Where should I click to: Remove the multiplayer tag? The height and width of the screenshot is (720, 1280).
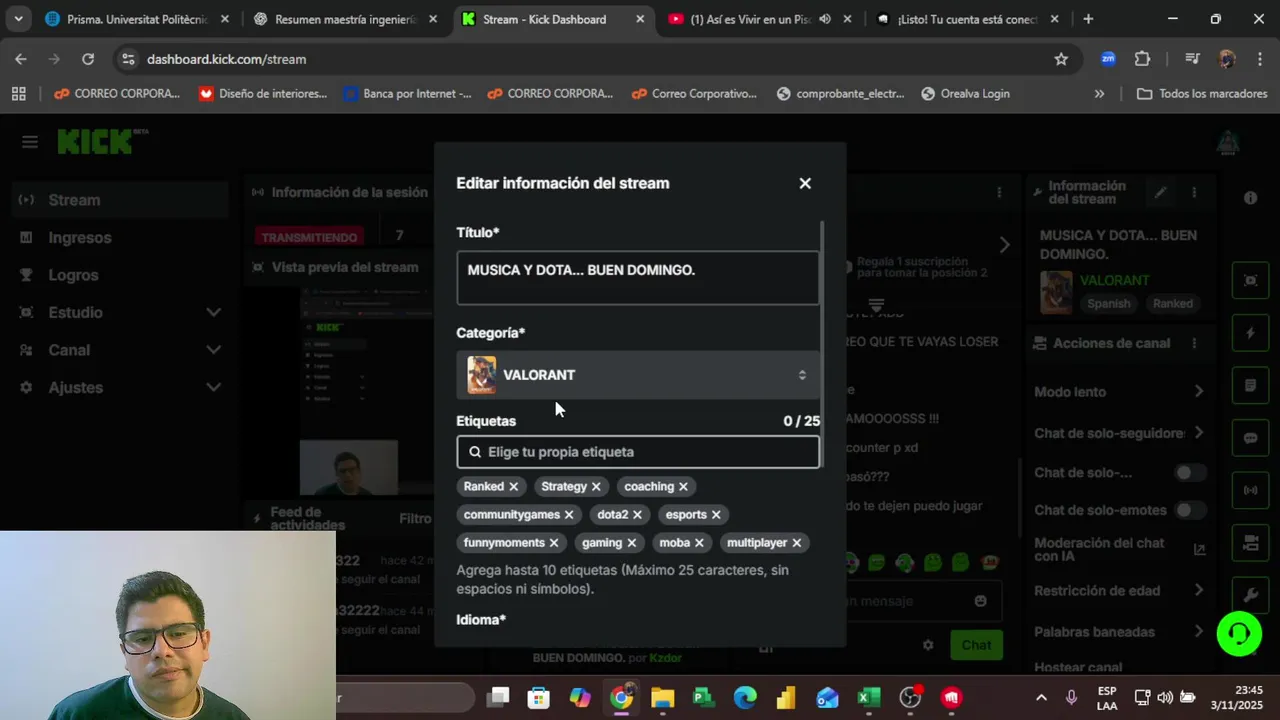796,542
